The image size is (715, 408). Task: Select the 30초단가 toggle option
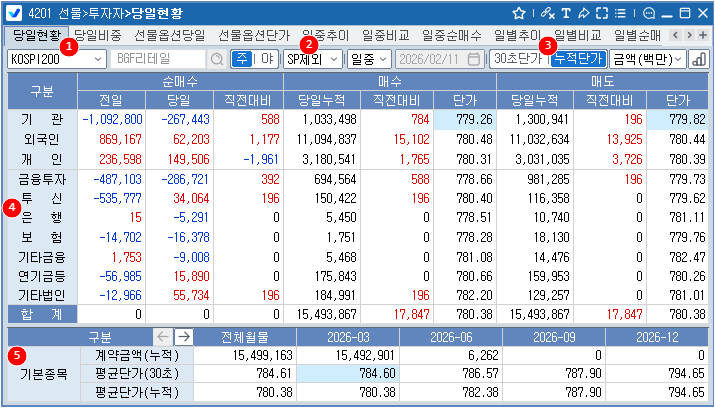point(518,59)
